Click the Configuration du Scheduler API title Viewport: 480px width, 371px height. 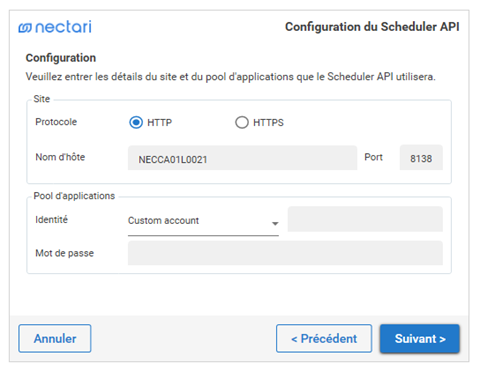pyautogui.click(x=372, y=27)
